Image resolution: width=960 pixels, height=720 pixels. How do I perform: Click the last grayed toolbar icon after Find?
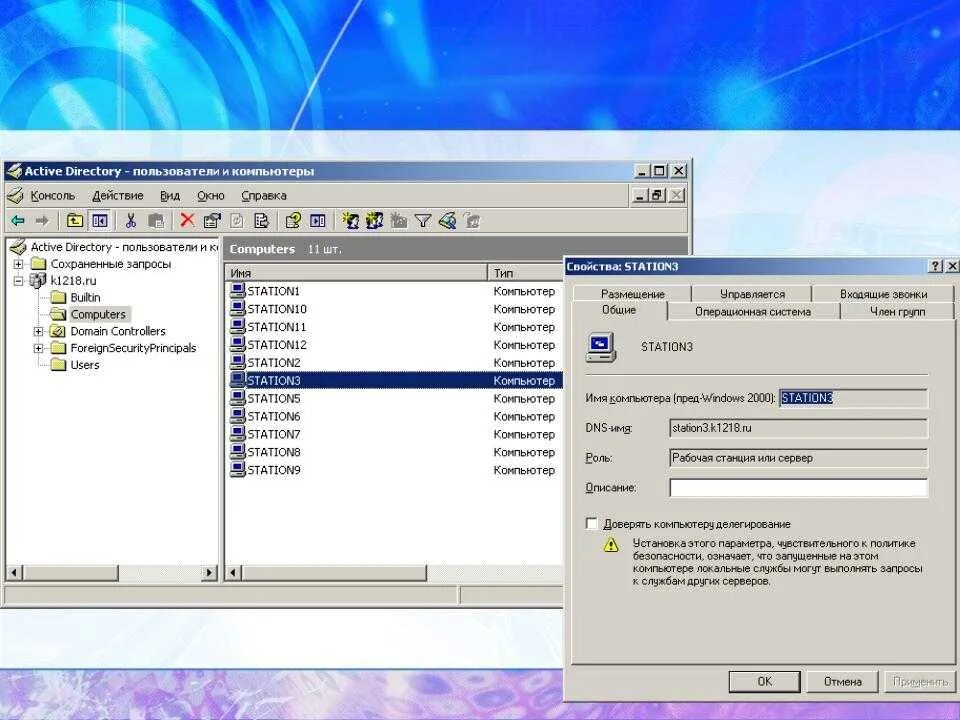pos(472,220)
